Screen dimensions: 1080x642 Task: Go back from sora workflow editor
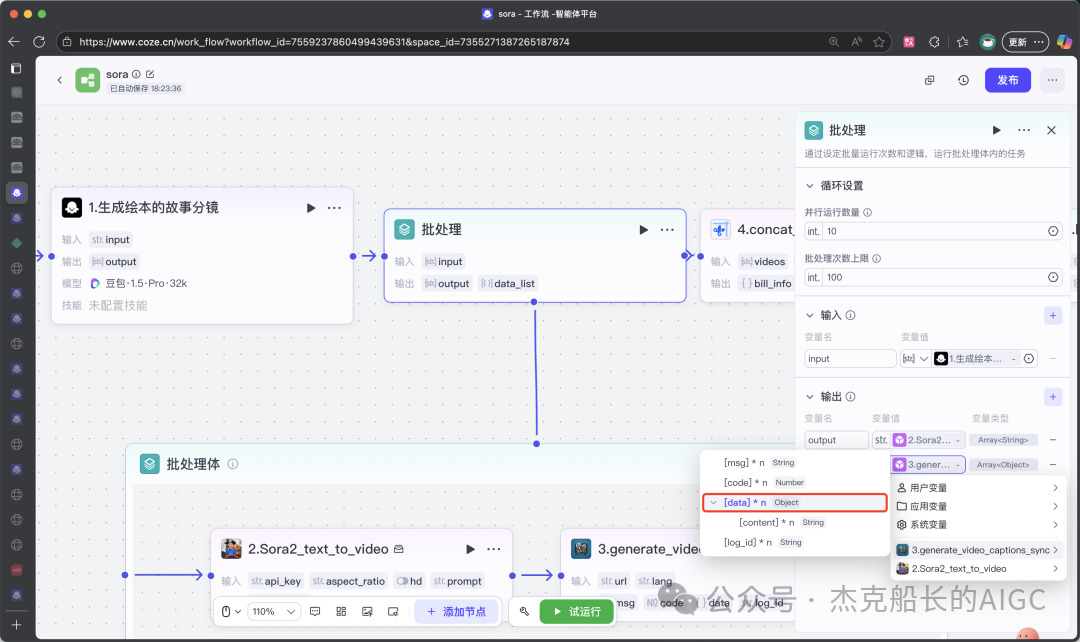60,80
